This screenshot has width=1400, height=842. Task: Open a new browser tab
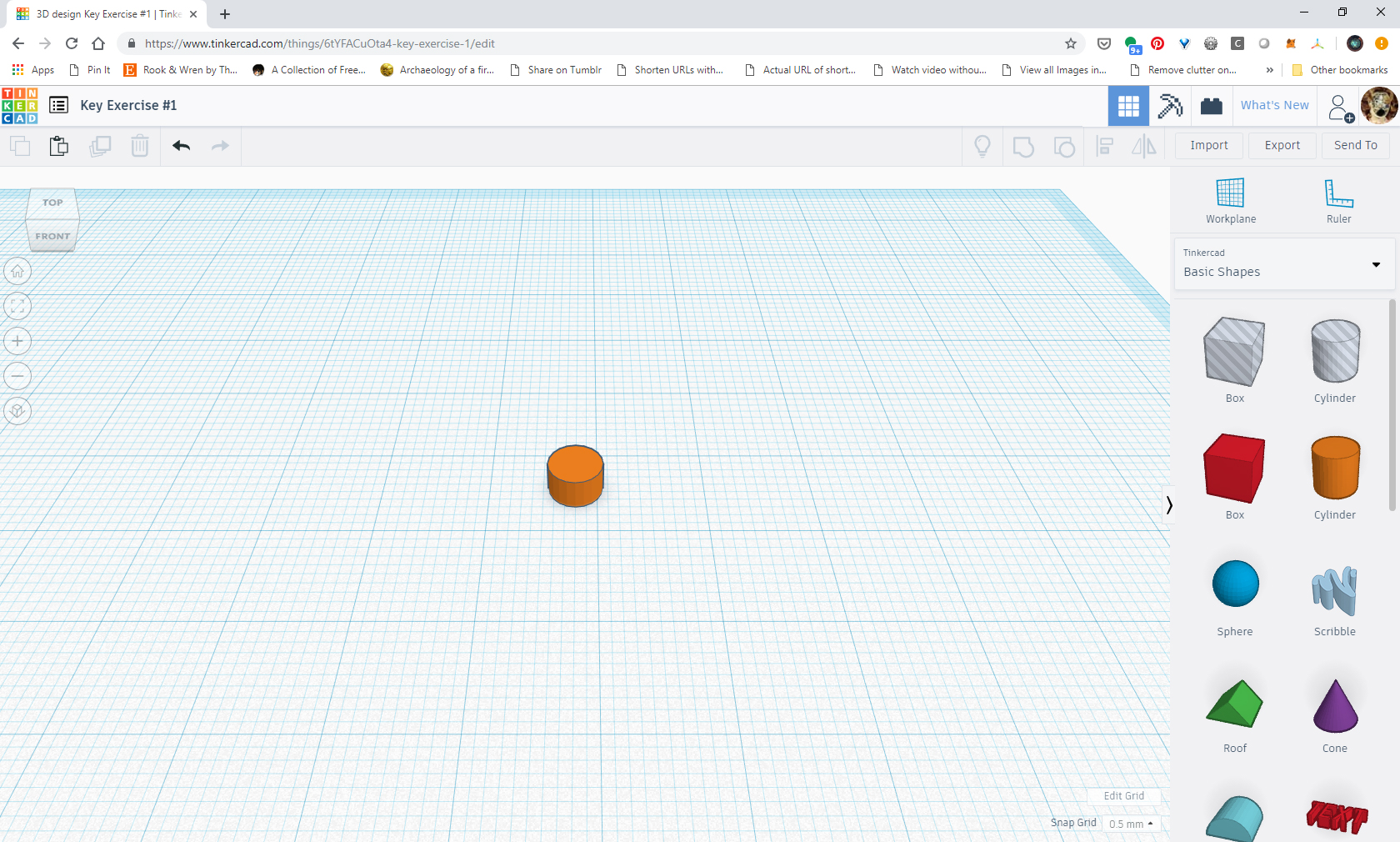pyautogui.click(x=225, y=14)
